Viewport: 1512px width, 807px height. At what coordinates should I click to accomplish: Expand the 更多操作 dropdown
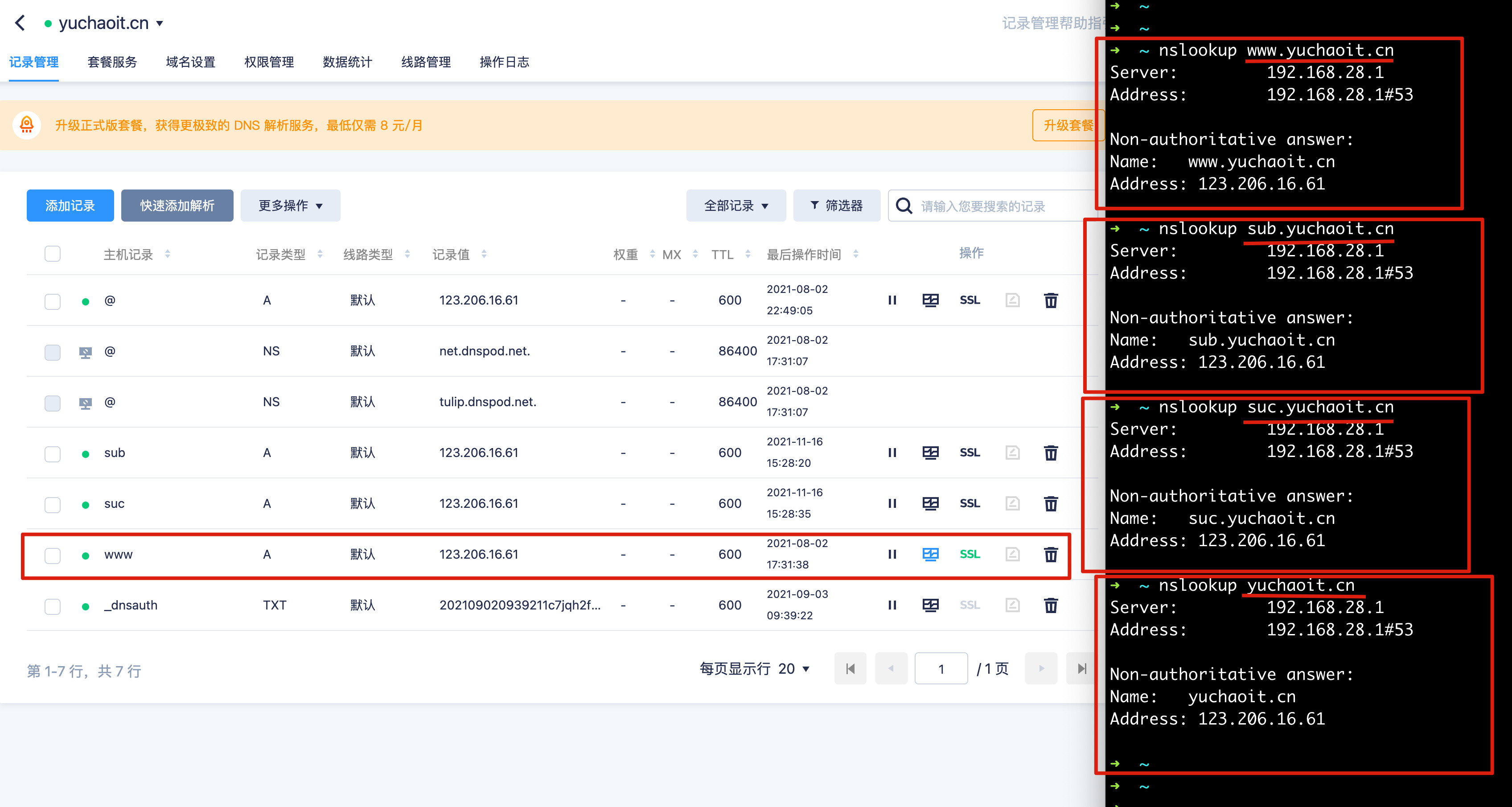point(291,206)
